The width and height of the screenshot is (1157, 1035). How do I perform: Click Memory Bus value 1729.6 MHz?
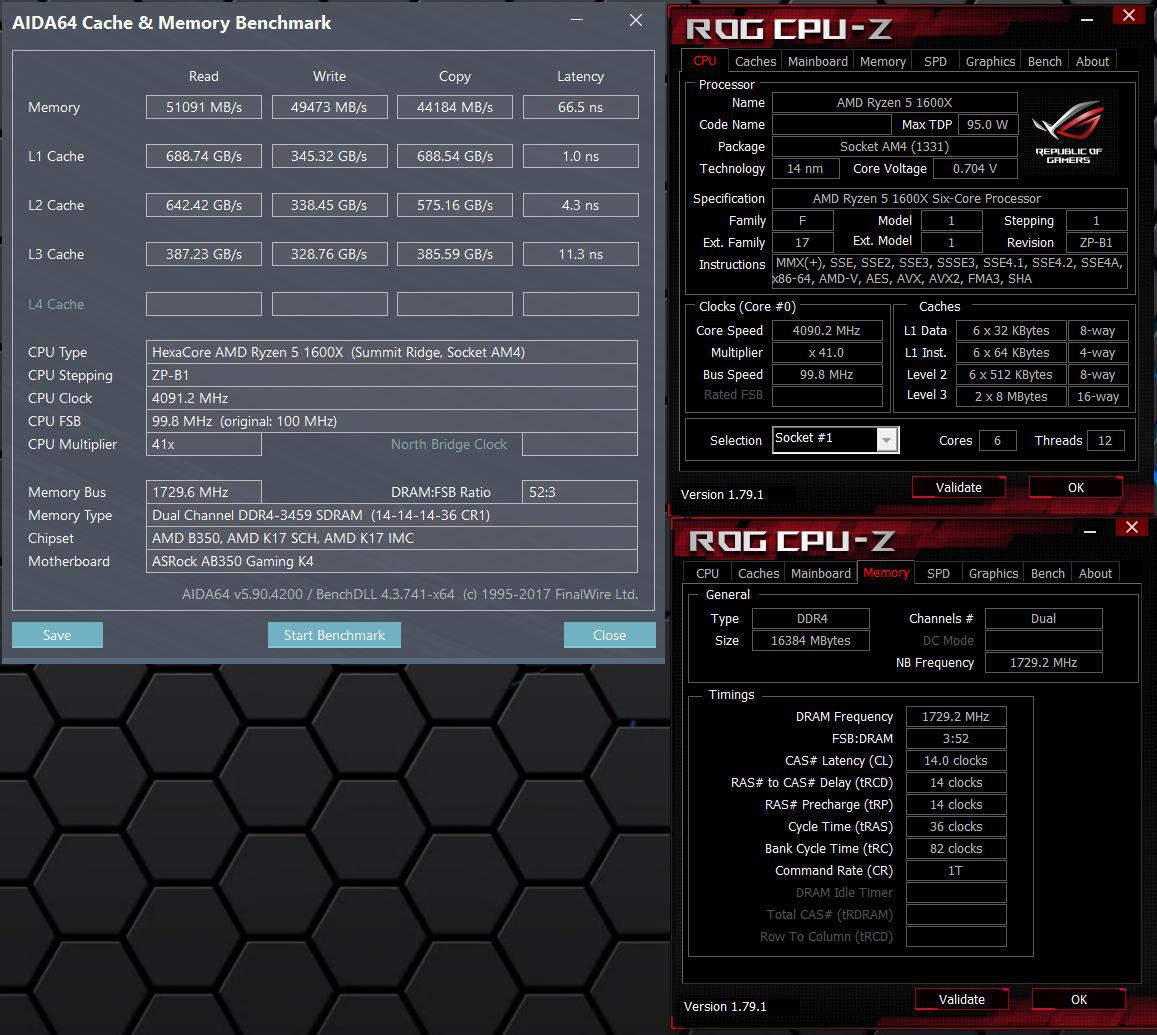point(204,492)
